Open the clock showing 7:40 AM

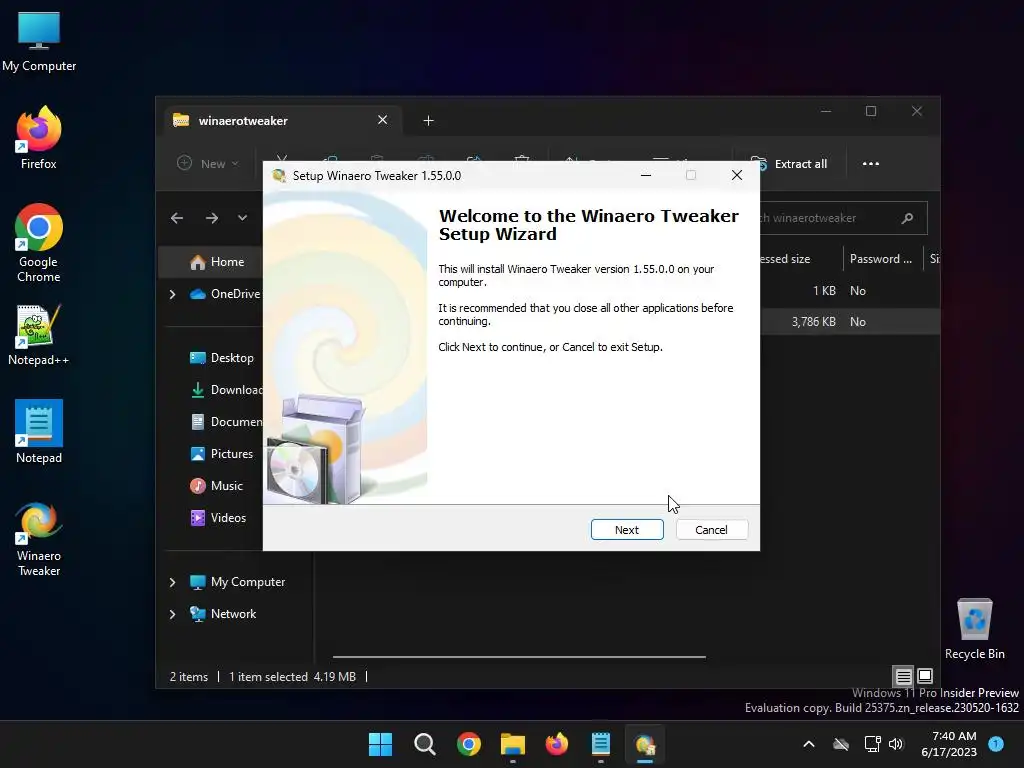pyautogui.click(x=949, y=744)
